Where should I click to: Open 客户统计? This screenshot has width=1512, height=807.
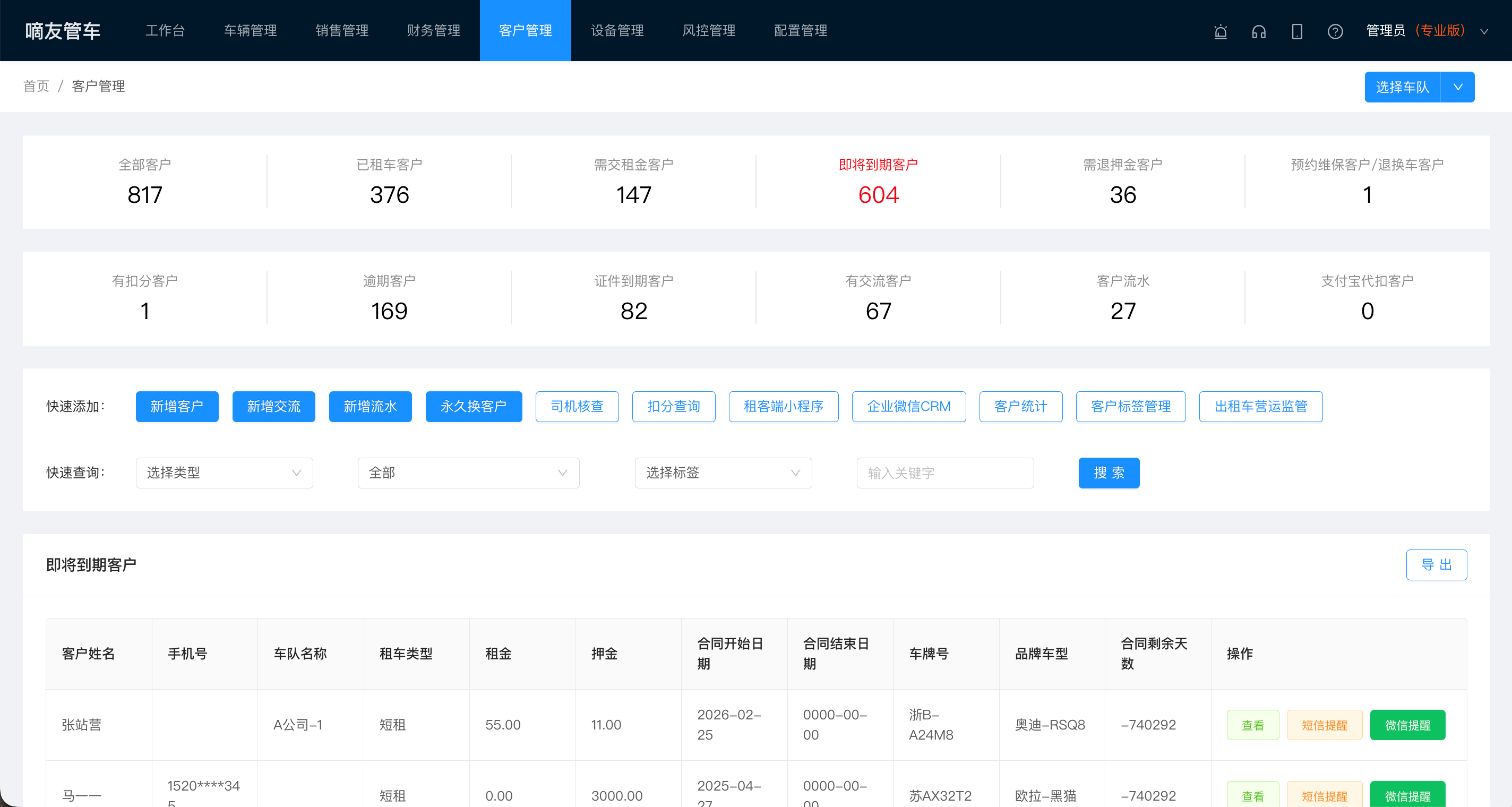(1021, 406)
